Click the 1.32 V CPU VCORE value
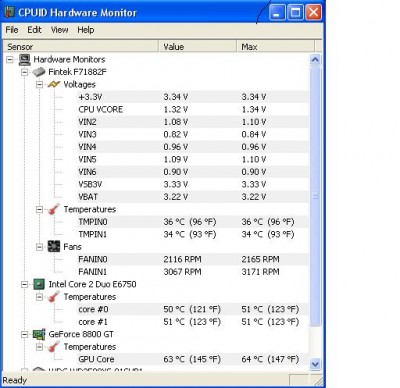 (176, 109)
